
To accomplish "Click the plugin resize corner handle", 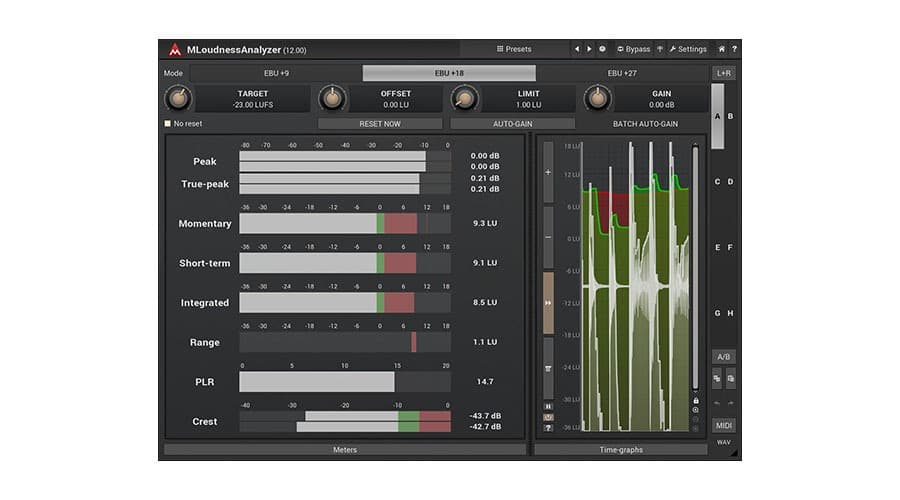I will tap(734, 454).
